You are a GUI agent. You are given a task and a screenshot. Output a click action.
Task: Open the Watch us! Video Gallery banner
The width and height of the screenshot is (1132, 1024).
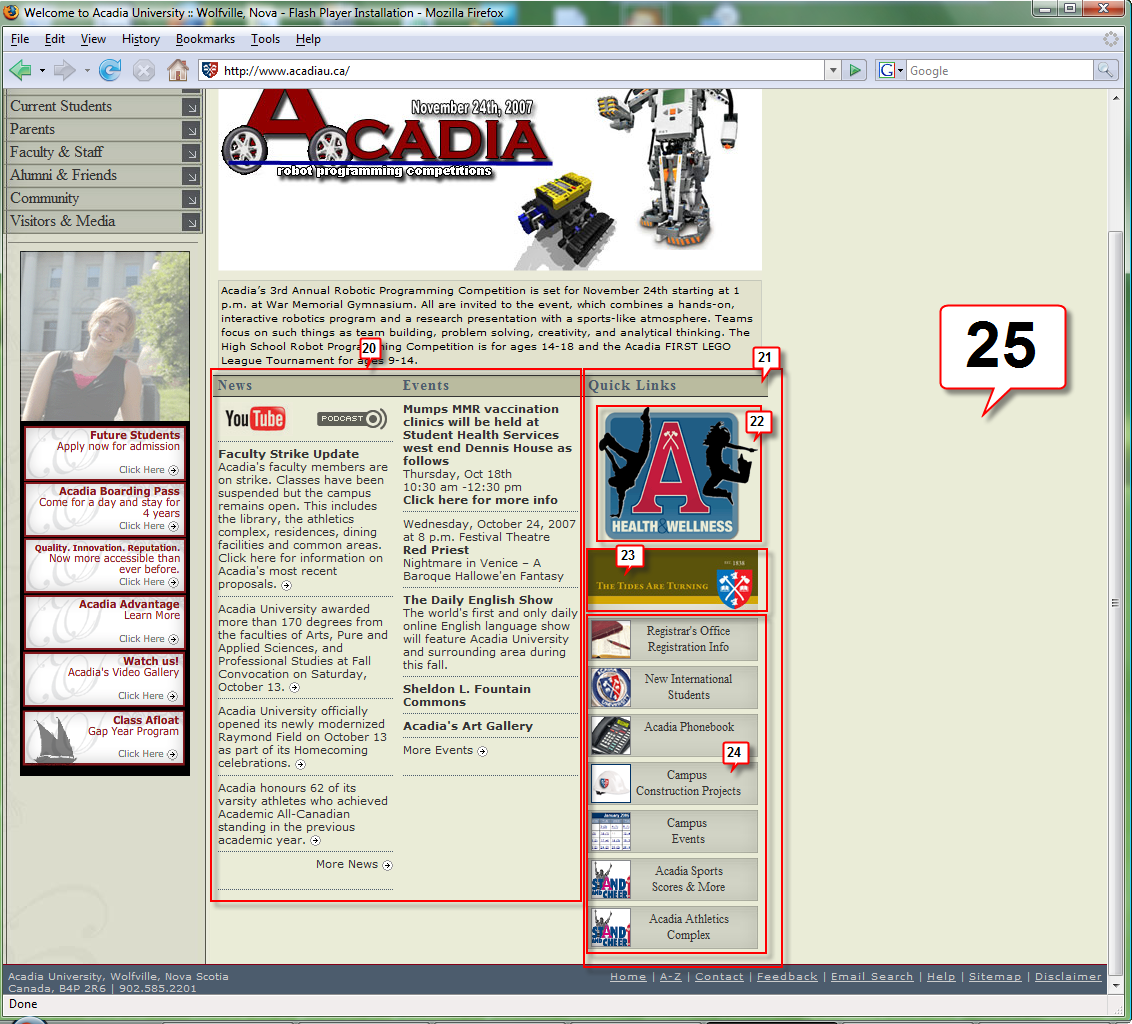pos(105,679)
